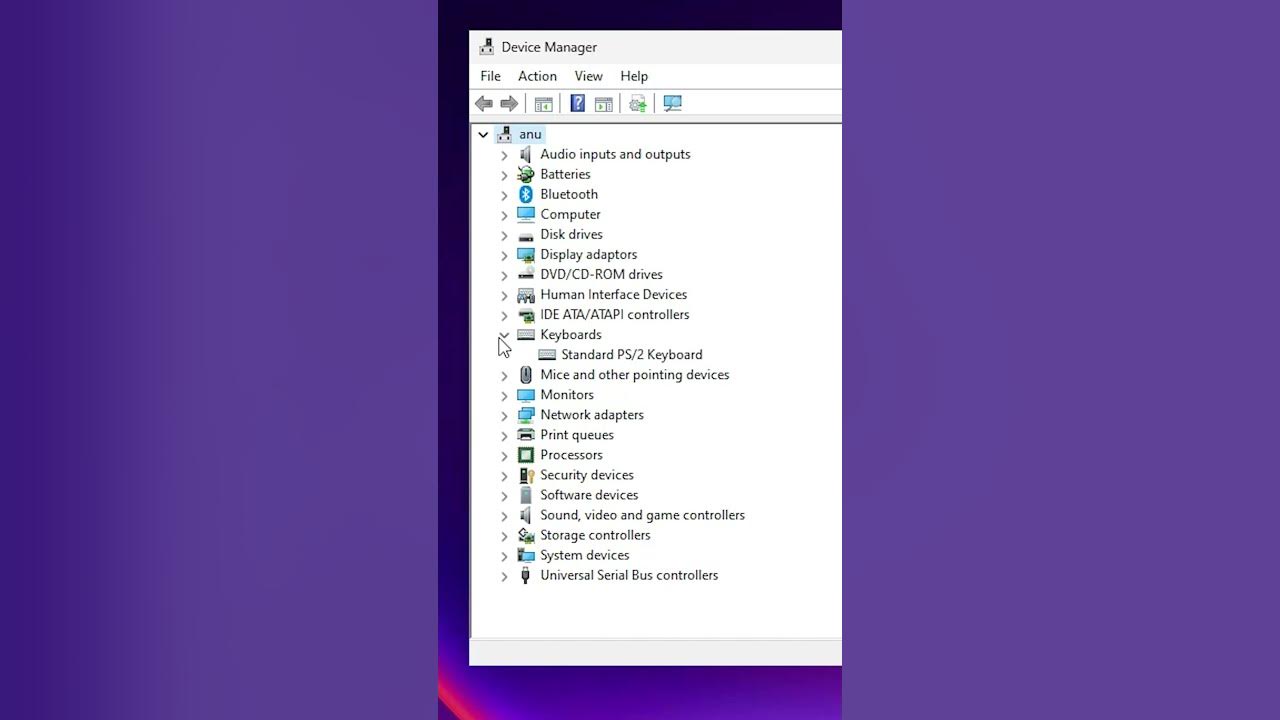Click the IDE ATA/ATAPI controllers icon
1280x720 pixels.
526,315
